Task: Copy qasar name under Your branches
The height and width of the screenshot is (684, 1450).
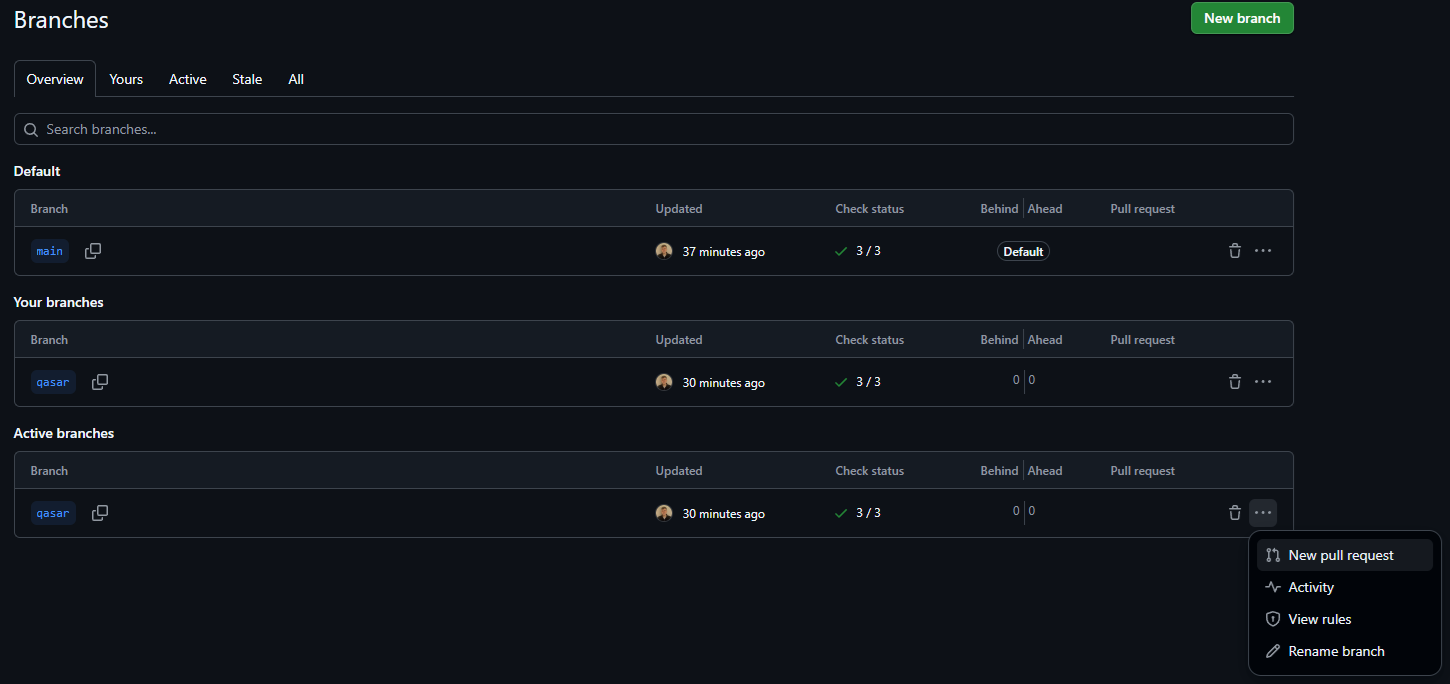Action: 100,382
